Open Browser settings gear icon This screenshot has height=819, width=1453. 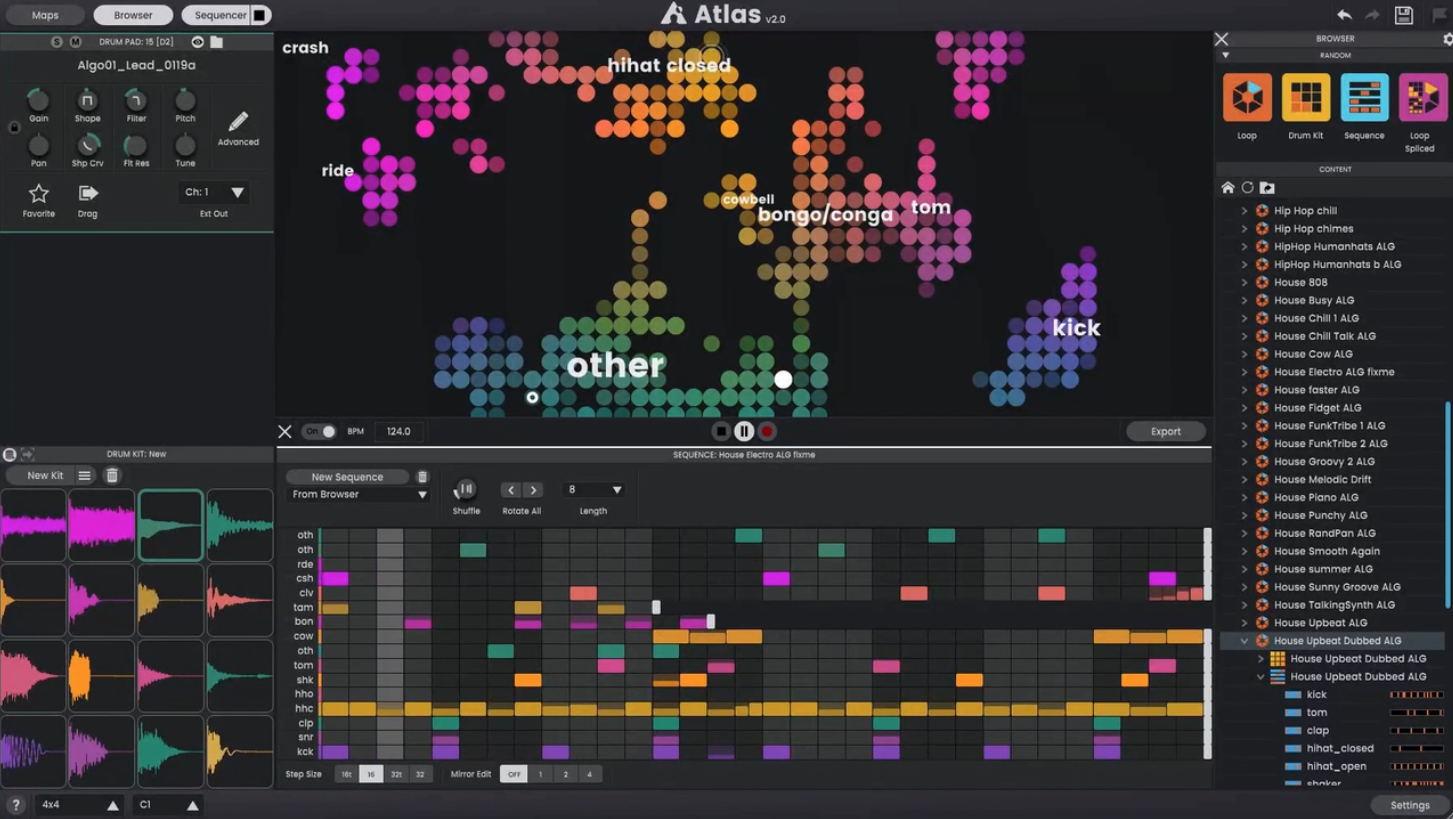1447,39
